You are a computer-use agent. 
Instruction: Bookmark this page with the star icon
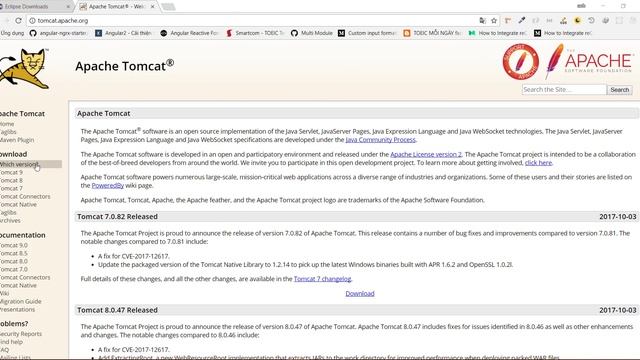(494, 20)
